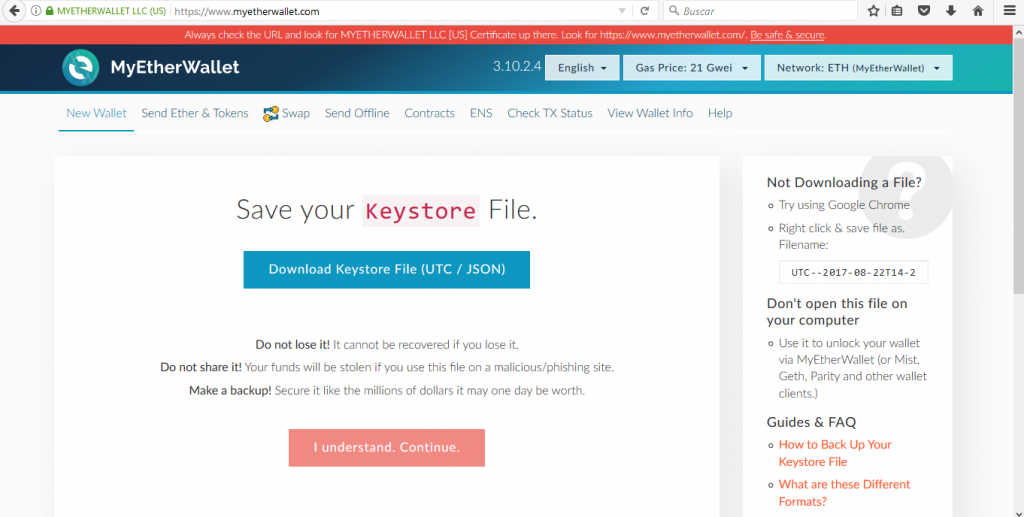Open the Help tab
The width and height of the screenshot is (1024, 517).
pos(720,113)
